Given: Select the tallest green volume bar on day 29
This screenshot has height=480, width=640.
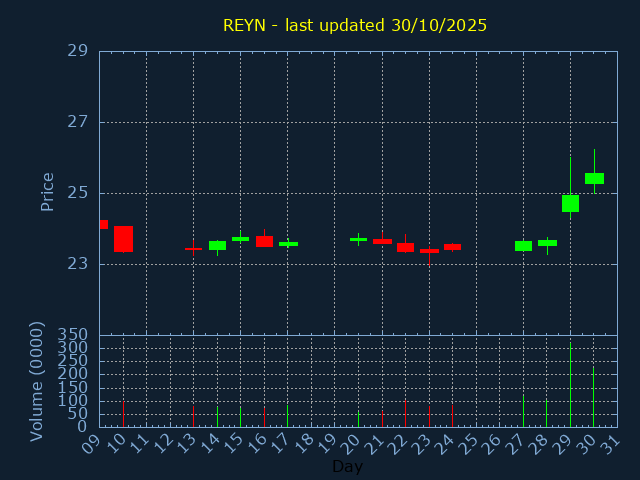Looking at the screenshot, I should [x=570, y=385].
